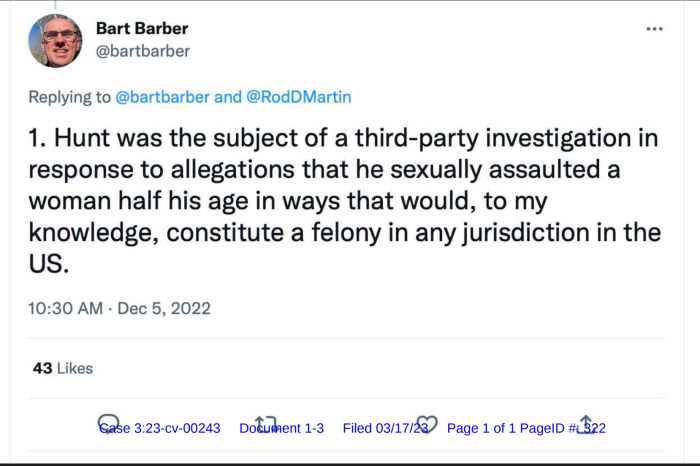This screenshot has height=466, width=700.
Task: Click the 'Replying to' label text
Action: [69, 97]
